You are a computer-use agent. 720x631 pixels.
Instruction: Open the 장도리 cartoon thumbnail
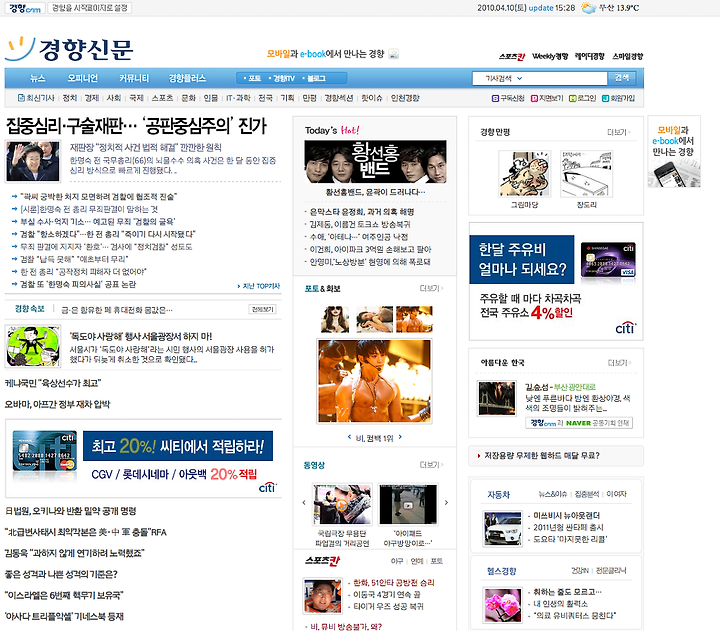tap(586, 174)
